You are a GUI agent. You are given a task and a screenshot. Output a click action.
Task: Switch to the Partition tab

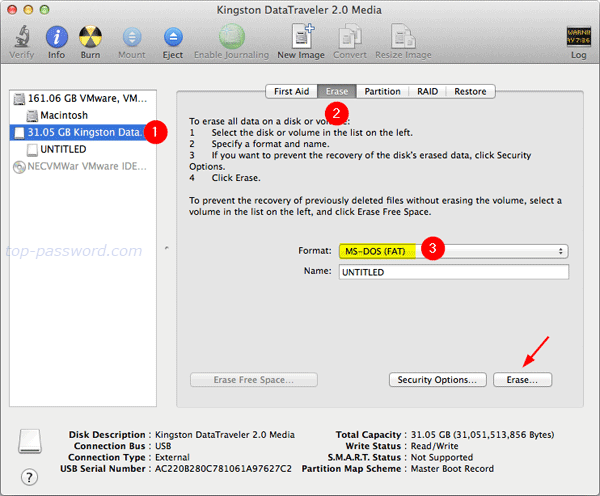click(x=382, y=91)
